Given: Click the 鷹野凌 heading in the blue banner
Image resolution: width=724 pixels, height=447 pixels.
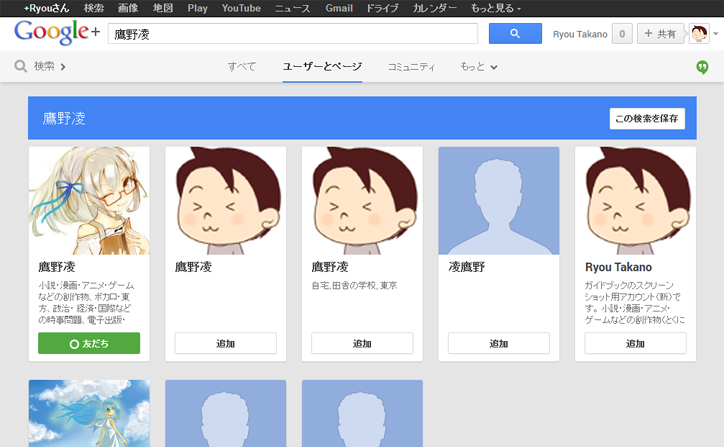Looking at the screenshot, I should coord(64,119).
